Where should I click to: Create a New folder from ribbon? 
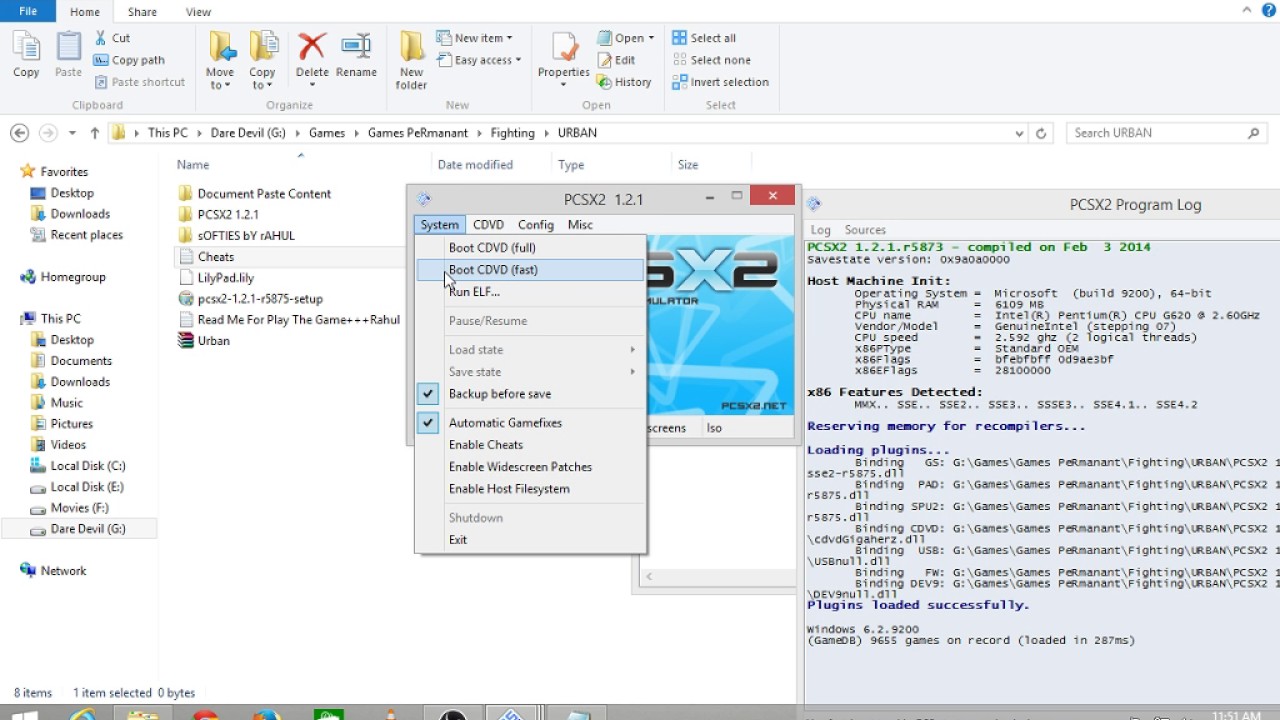coord(411,60)
